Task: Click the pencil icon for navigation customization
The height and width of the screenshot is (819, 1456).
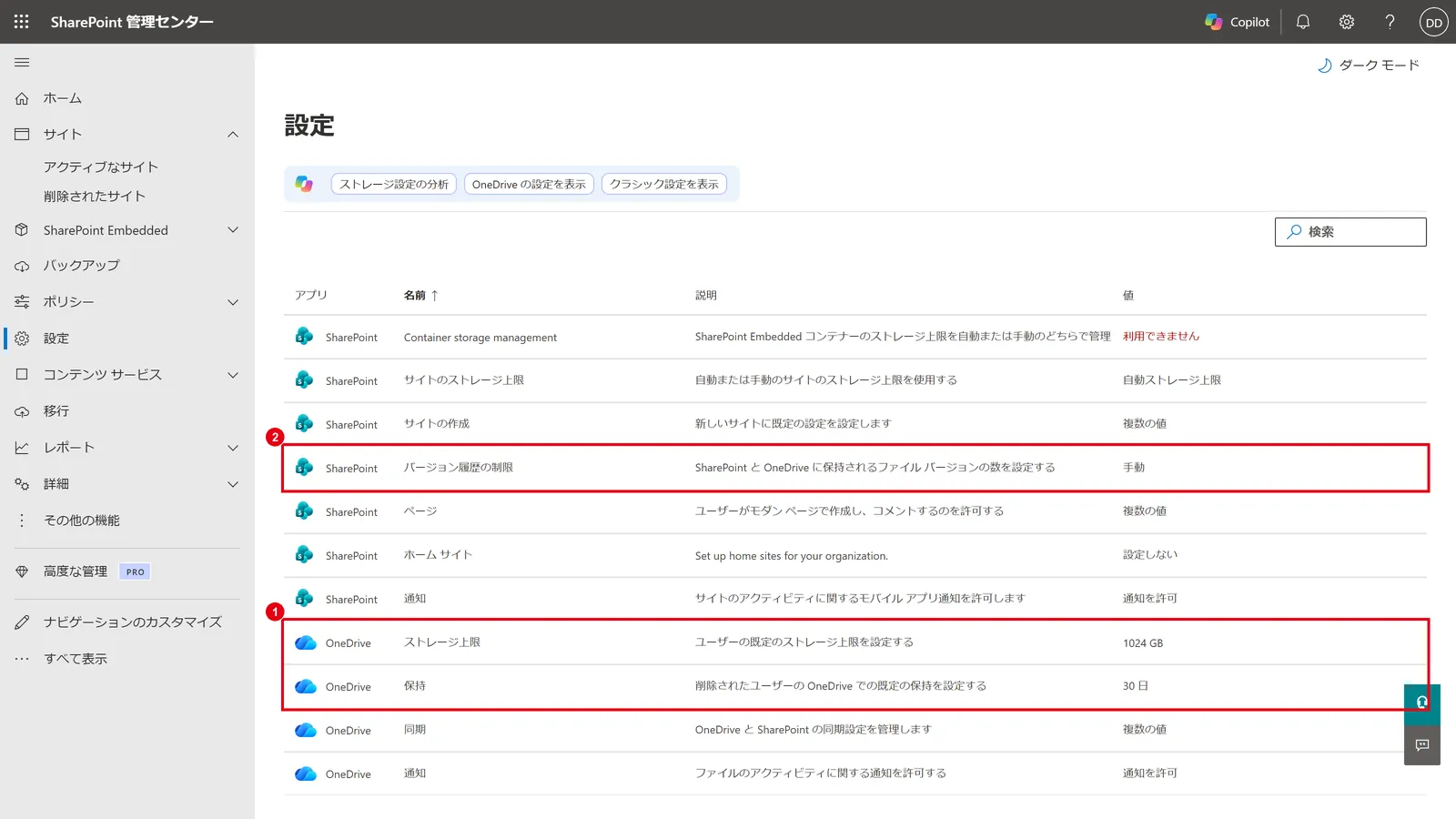Action: [x=22, y=622]
